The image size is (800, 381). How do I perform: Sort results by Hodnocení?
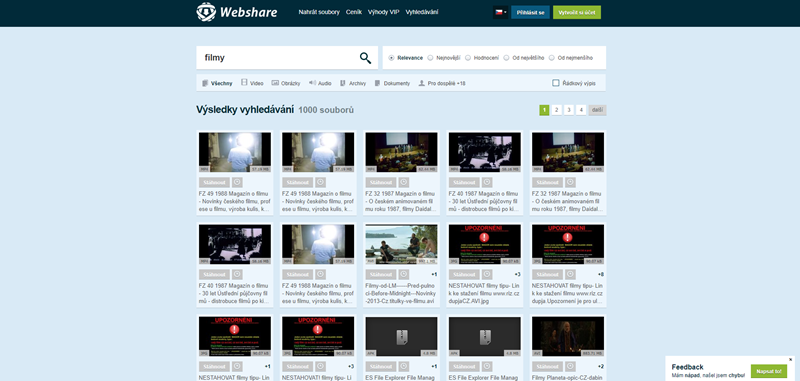(x=482, y=58)
